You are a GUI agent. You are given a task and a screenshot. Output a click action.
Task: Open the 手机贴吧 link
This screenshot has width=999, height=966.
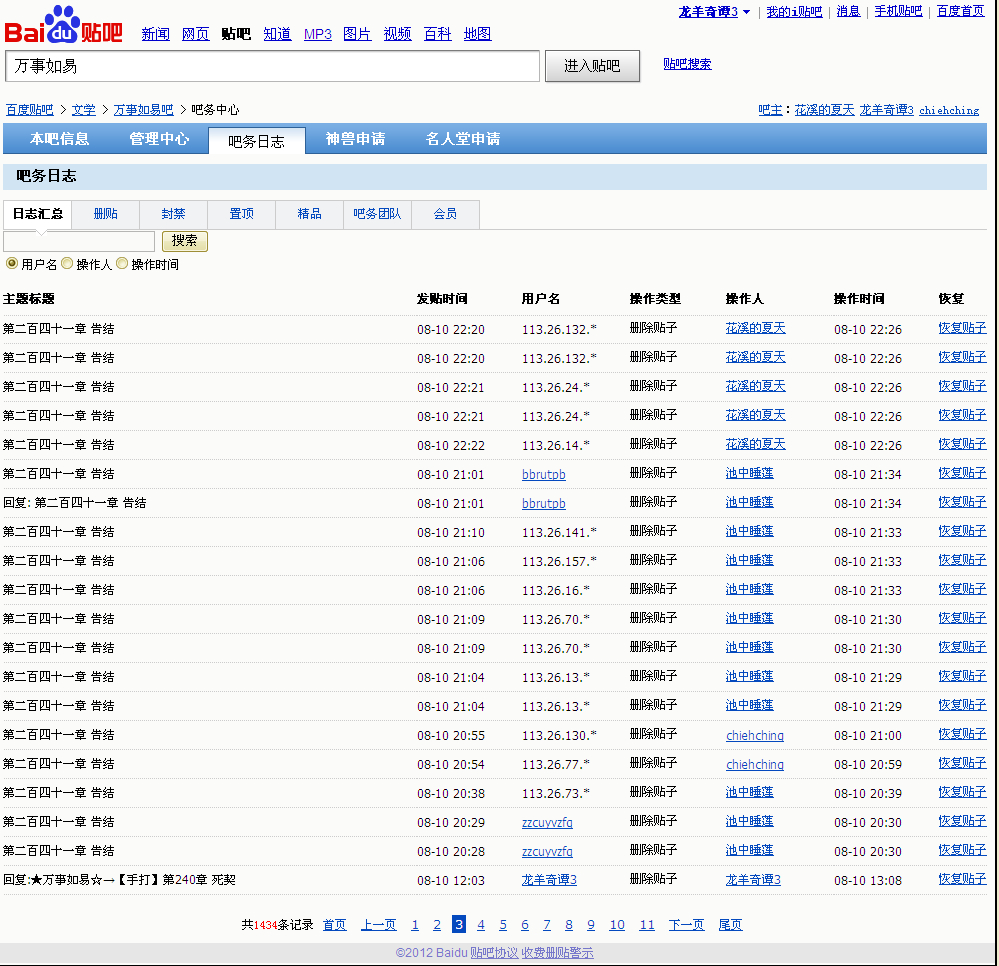tap(898, 11)
